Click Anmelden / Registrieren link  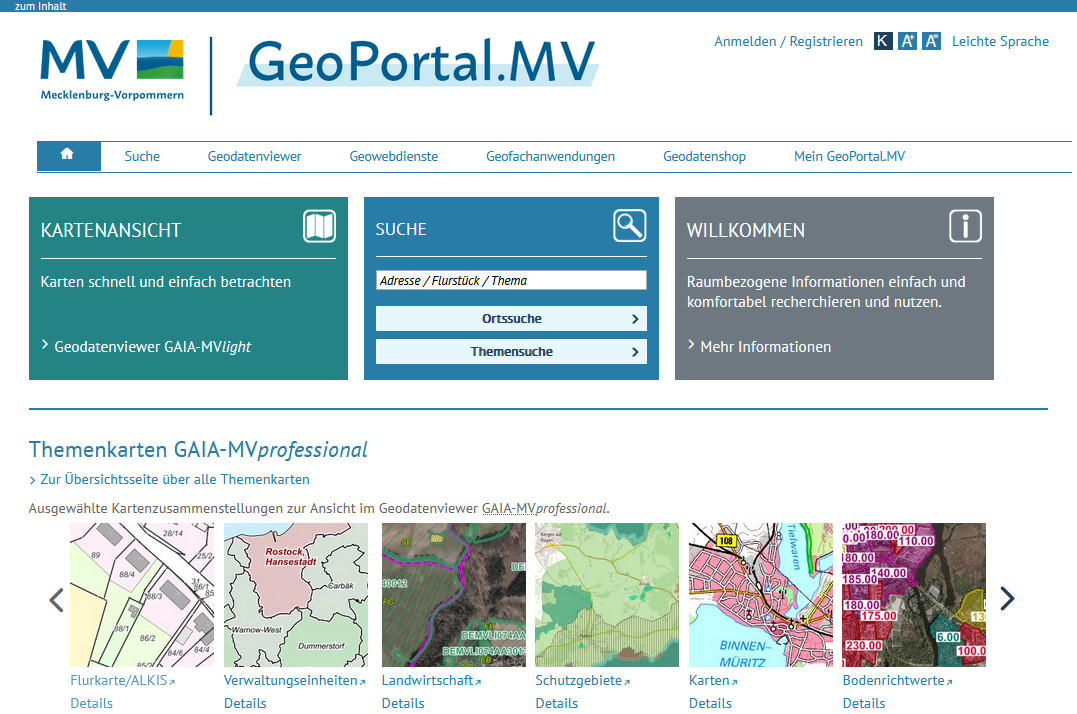tap(788, 41)
